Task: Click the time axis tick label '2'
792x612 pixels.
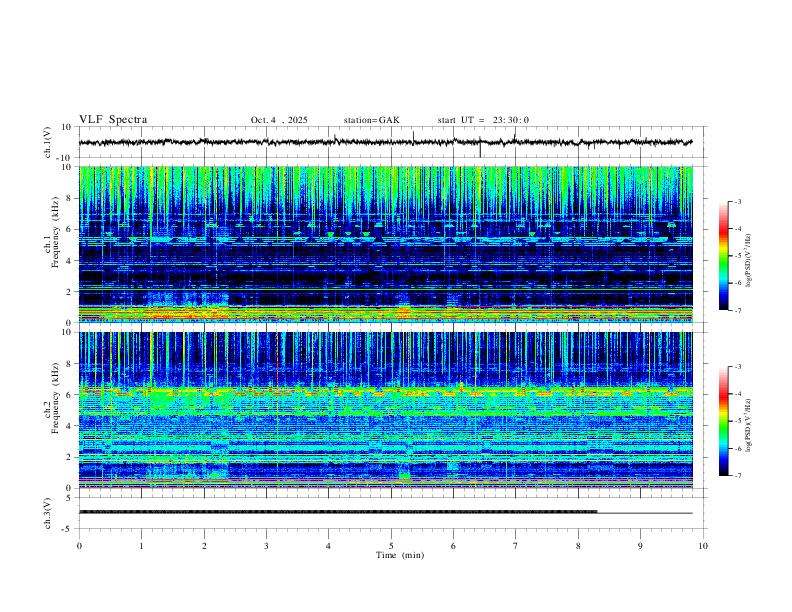Action: point(204,546)
